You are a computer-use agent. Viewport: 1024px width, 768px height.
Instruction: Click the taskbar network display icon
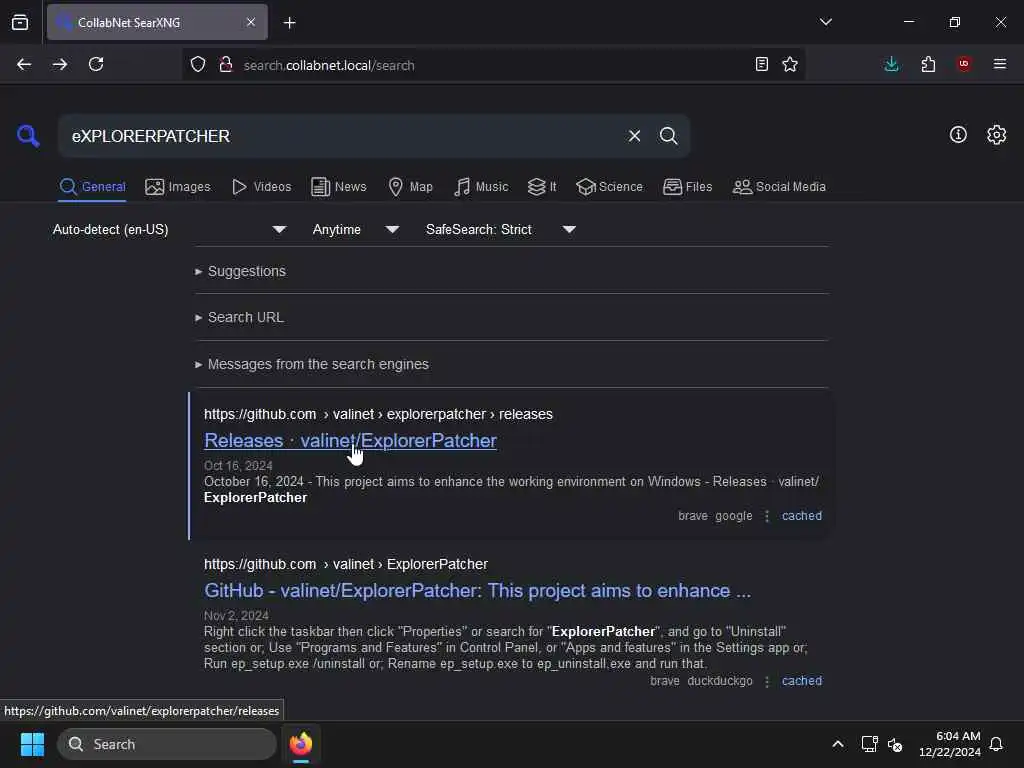click(869, 744)
